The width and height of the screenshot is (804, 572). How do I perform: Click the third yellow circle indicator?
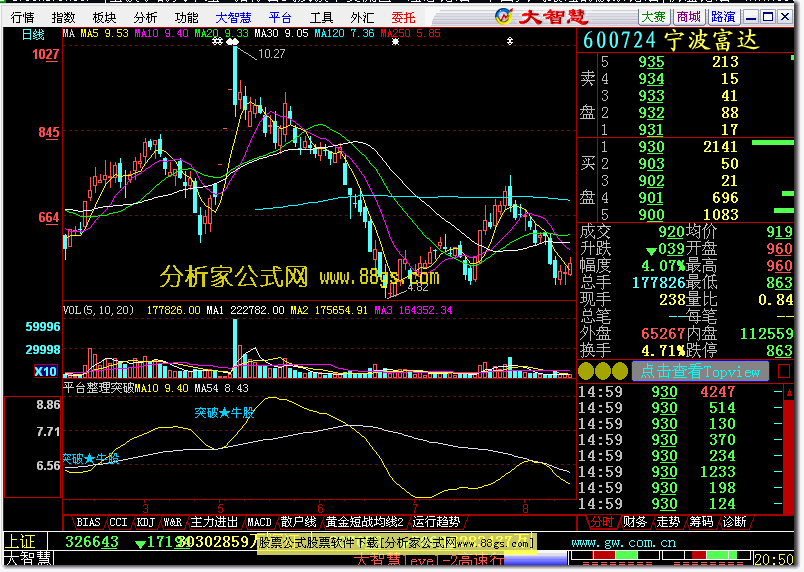620,371
